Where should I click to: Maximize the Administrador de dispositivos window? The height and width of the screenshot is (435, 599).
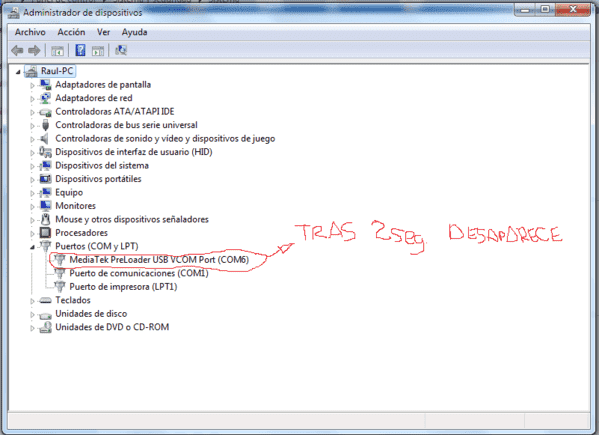546,10
